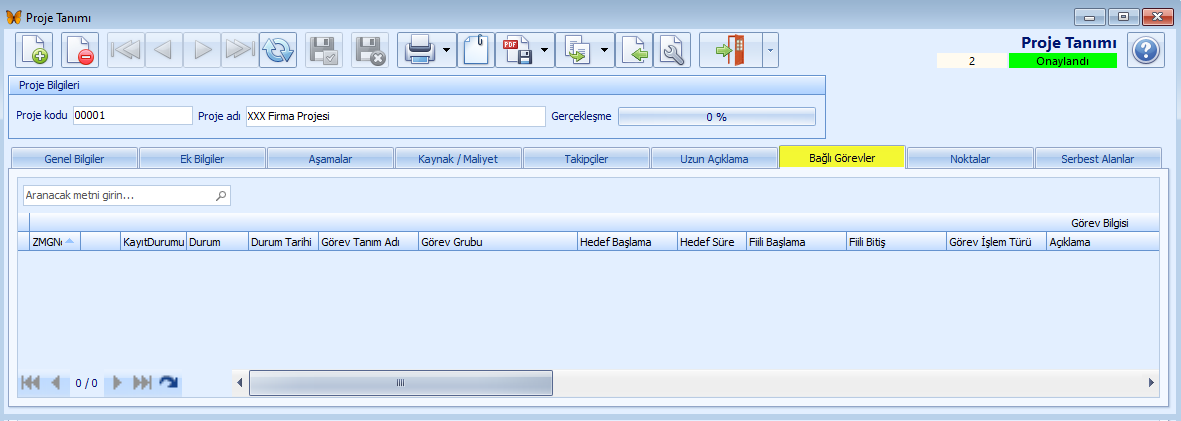This screenshot has height=421, width=1181.
Task: Open the blue help question mark
Action: 1146,50
